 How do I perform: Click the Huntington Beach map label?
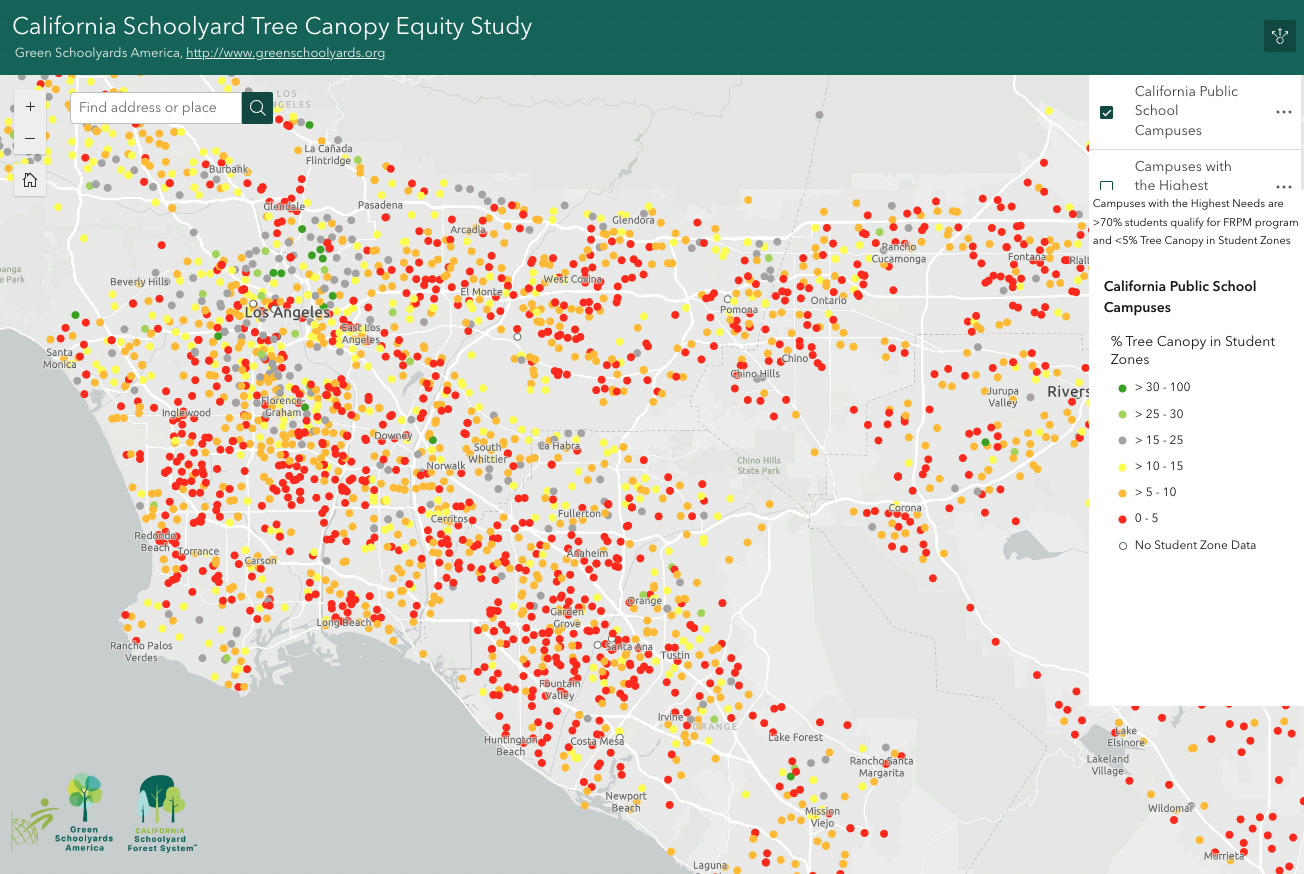[510, 745]
